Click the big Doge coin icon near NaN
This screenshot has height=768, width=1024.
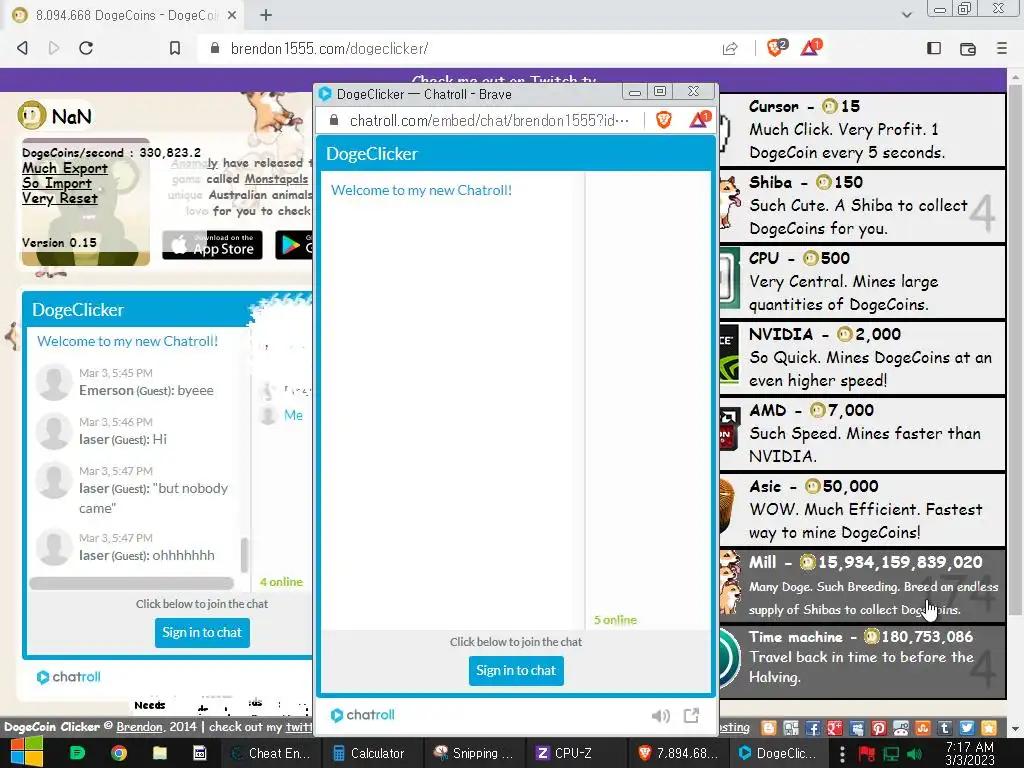[31, 116]
